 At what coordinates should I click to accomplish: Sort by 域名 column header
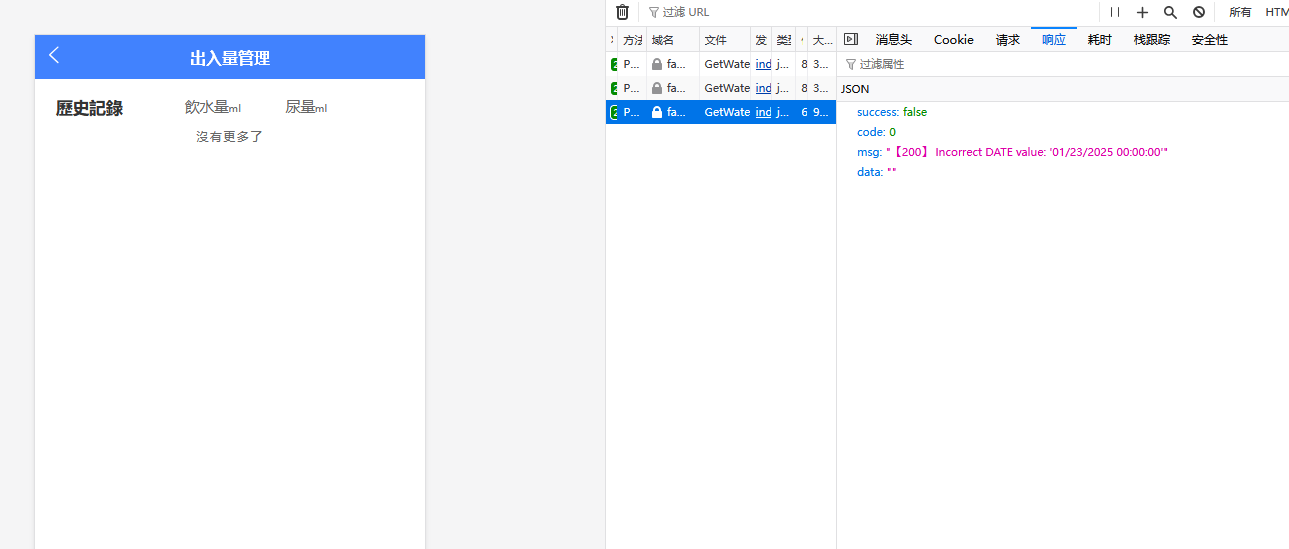pos(673,40)
